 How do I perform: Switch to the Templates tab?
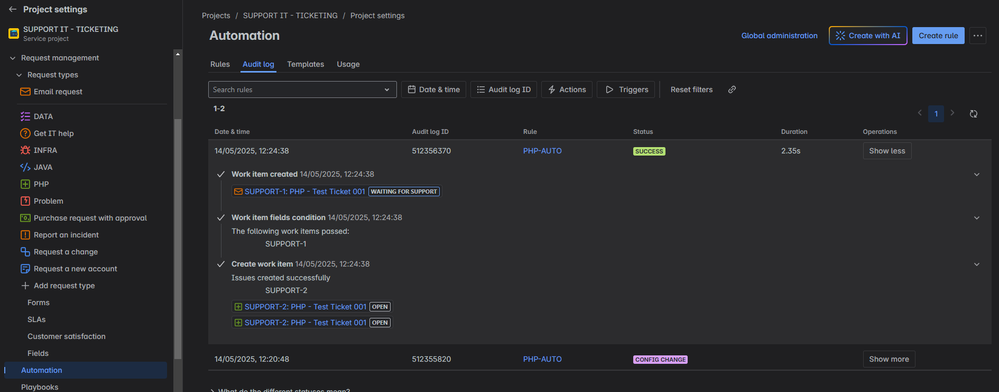pyautogui.click(x=305, y=64)
